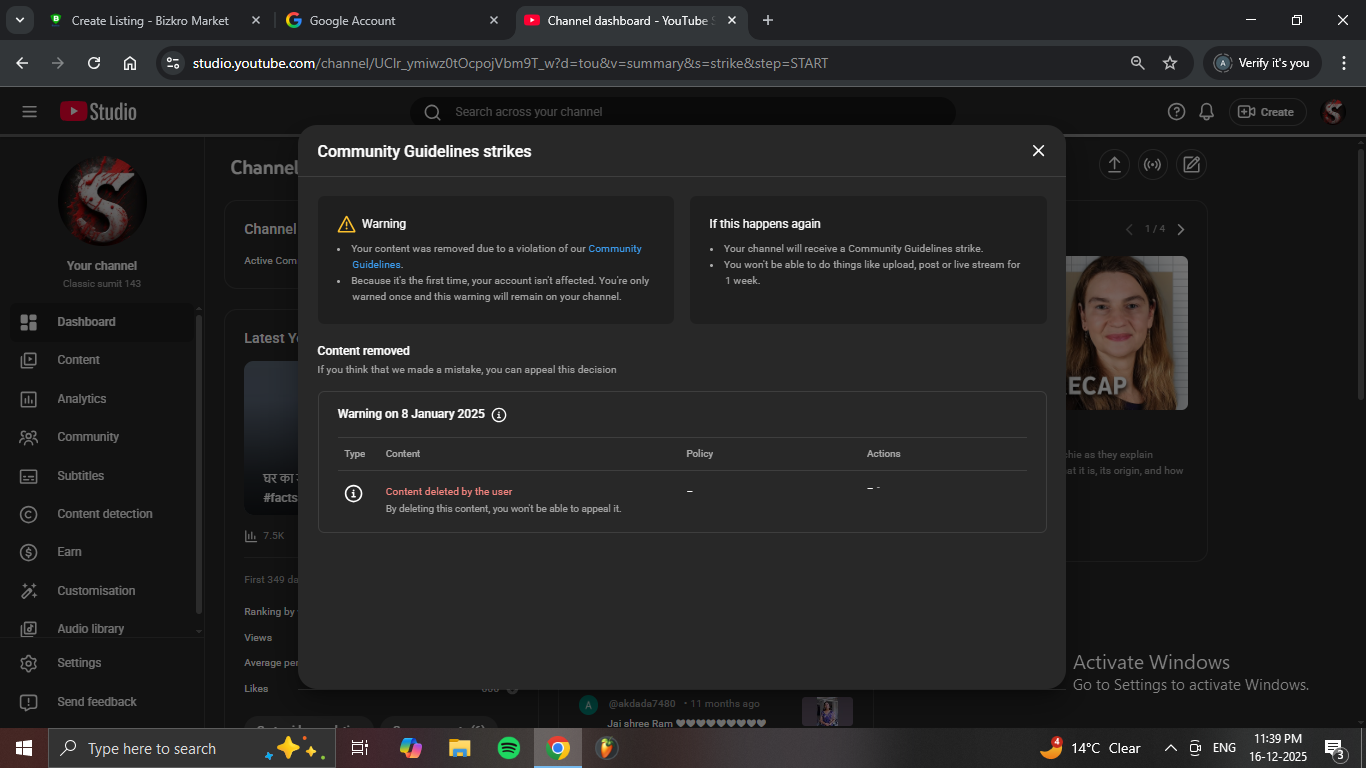Expand the system tray hidden icons chevron
The width and height of the screenshot is (1366, 768).
1170,748
